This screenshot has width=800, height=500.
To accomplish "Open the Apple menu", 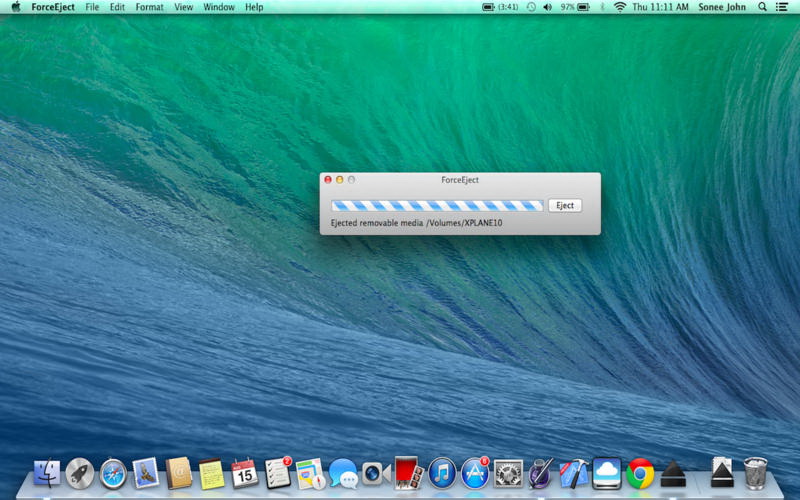I will click(15, 7).
